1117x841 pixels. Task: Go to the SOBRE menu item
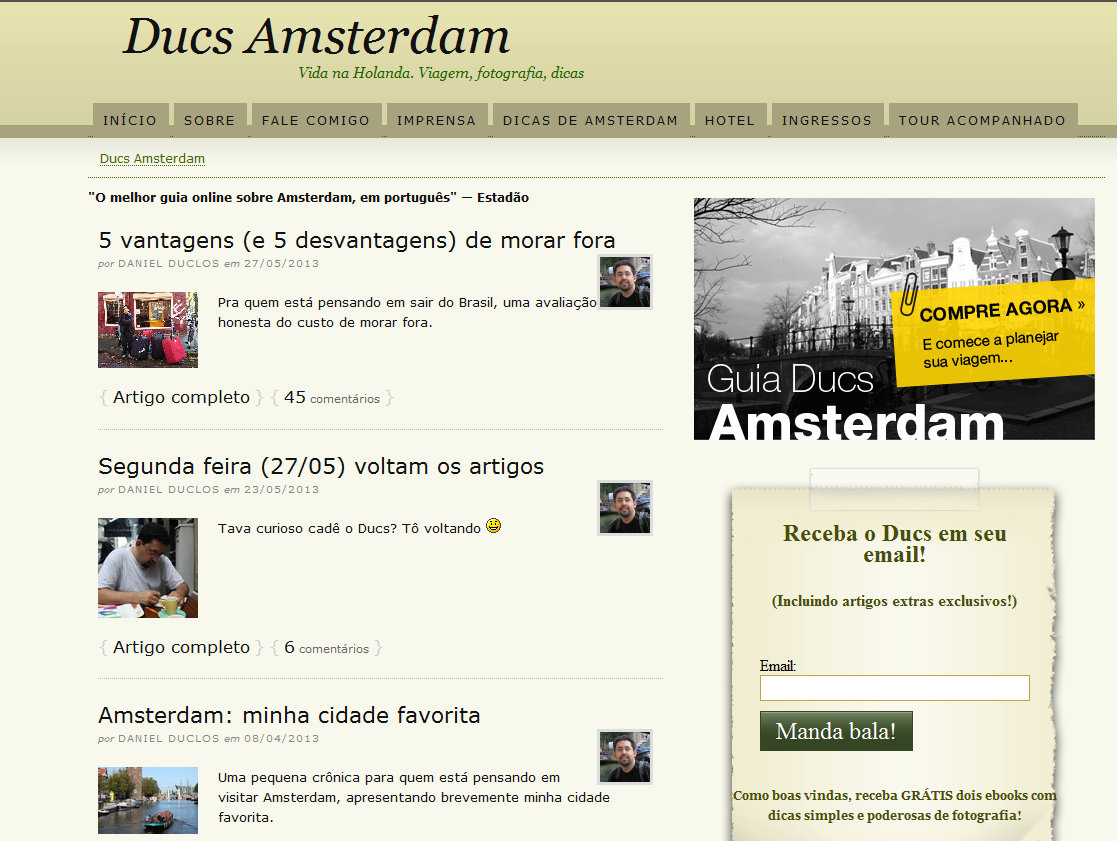(x=209, y=120)
